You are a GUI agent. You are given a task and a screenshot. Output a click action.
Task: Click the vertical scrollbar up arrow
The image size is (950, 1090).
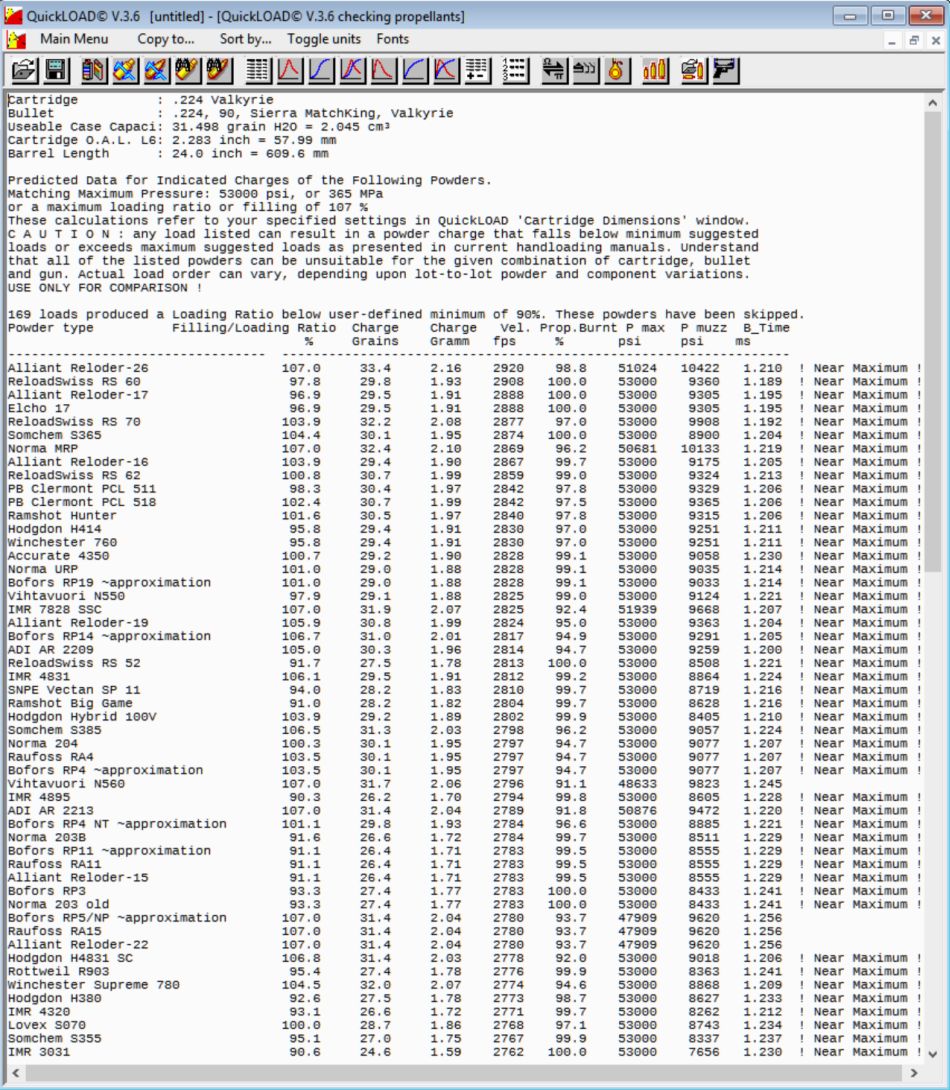tap(933, 103)
